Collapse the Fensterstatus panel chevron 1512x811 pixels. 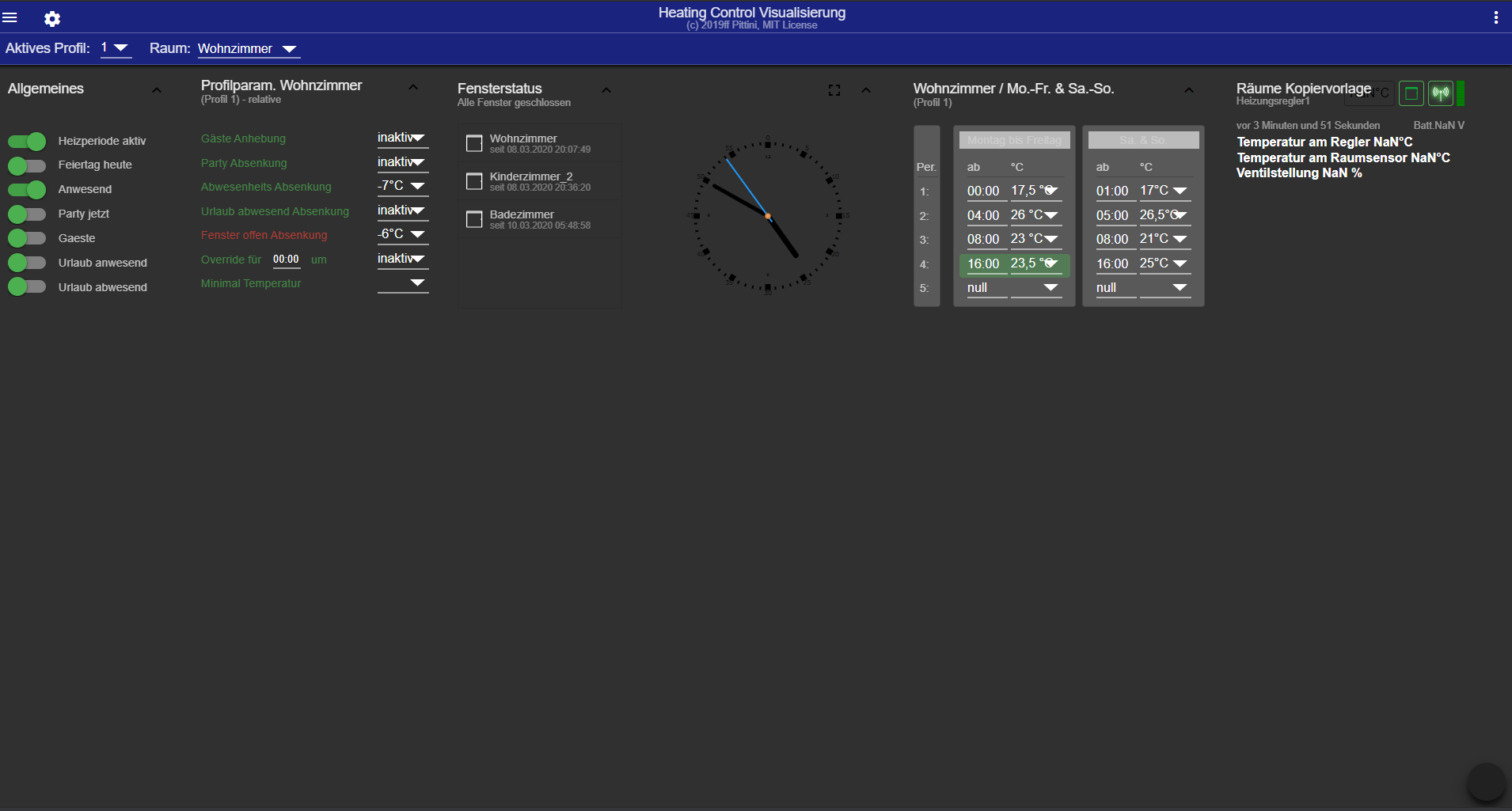coord(606,90)
